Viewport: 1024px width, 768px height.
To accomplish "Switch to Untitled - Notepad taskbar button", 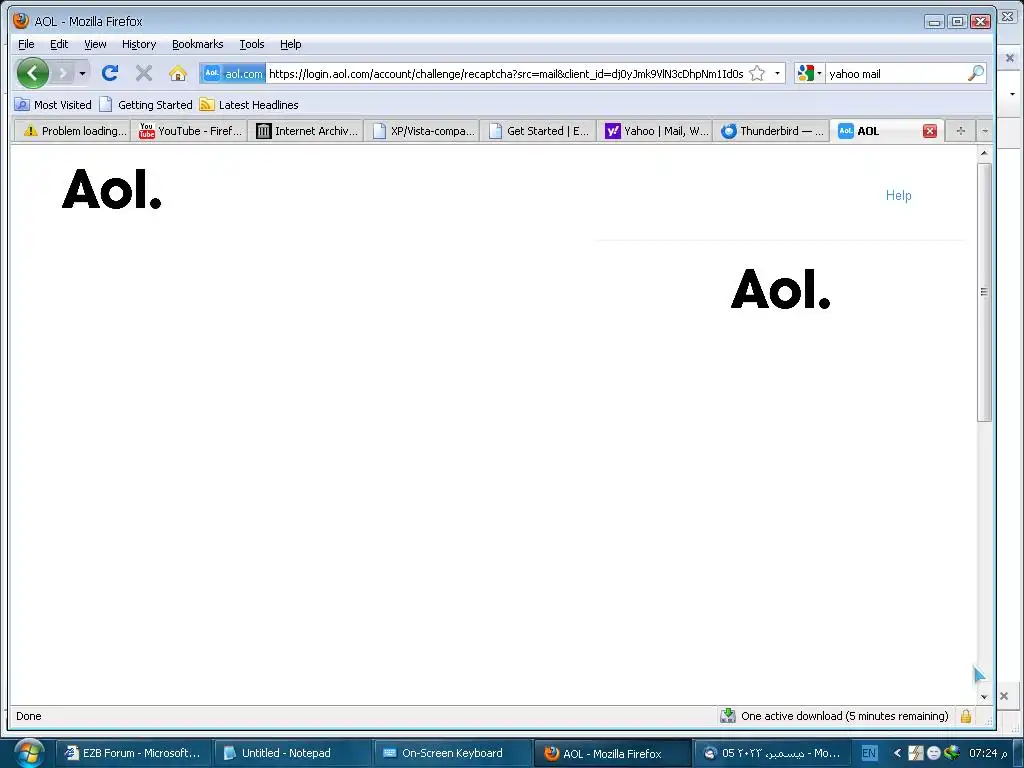I will [x=293, y=753].
